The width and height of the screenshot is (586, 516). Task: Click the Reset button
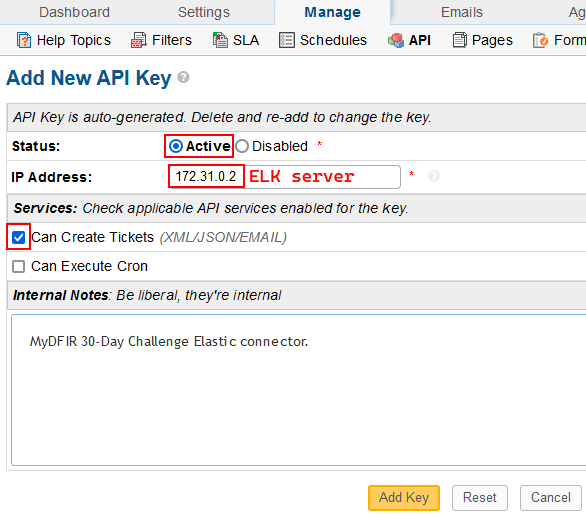click(x=480, y=498)
